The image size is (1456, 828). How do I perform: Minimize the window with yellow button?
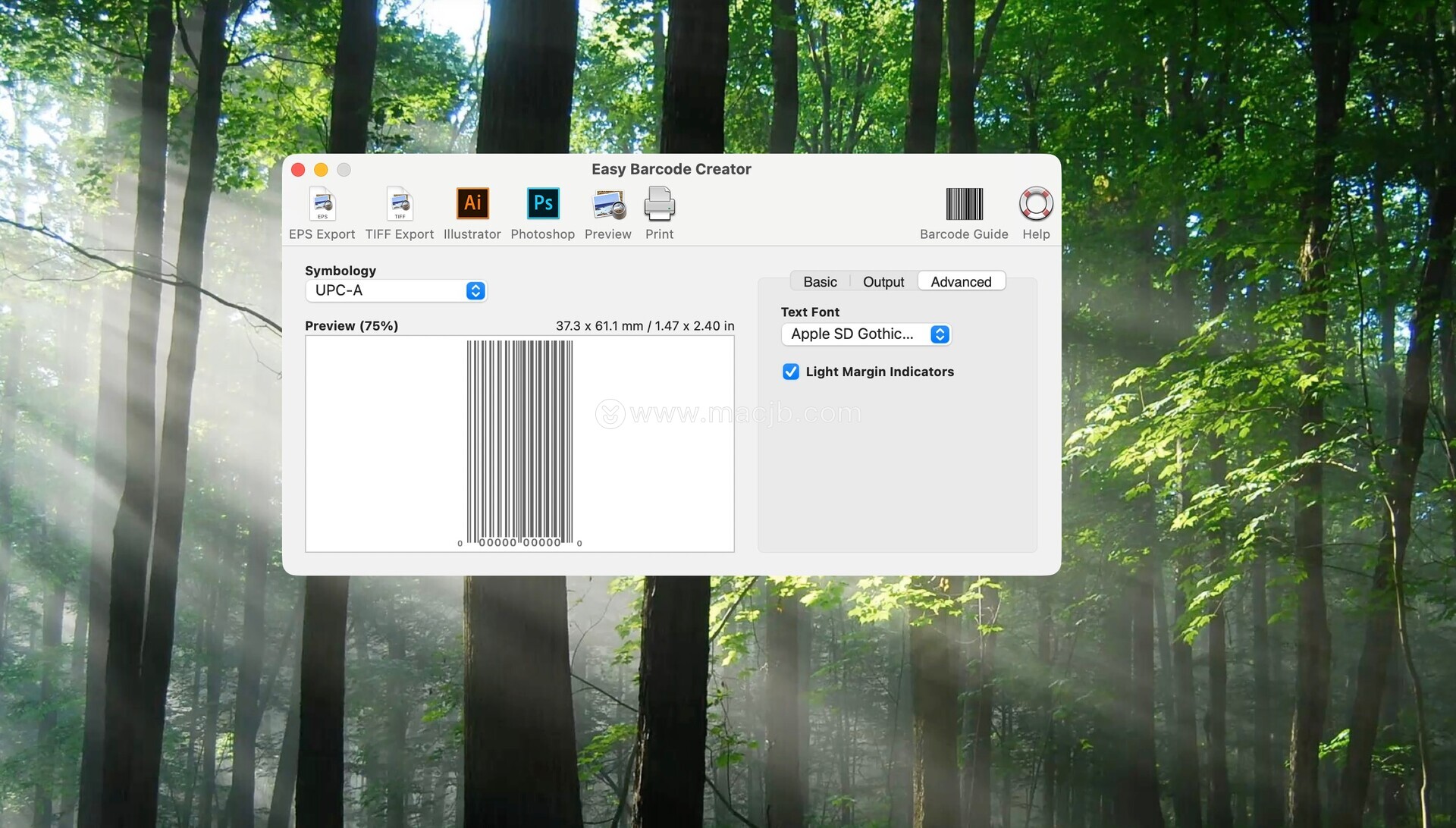(x=321, y=170)
